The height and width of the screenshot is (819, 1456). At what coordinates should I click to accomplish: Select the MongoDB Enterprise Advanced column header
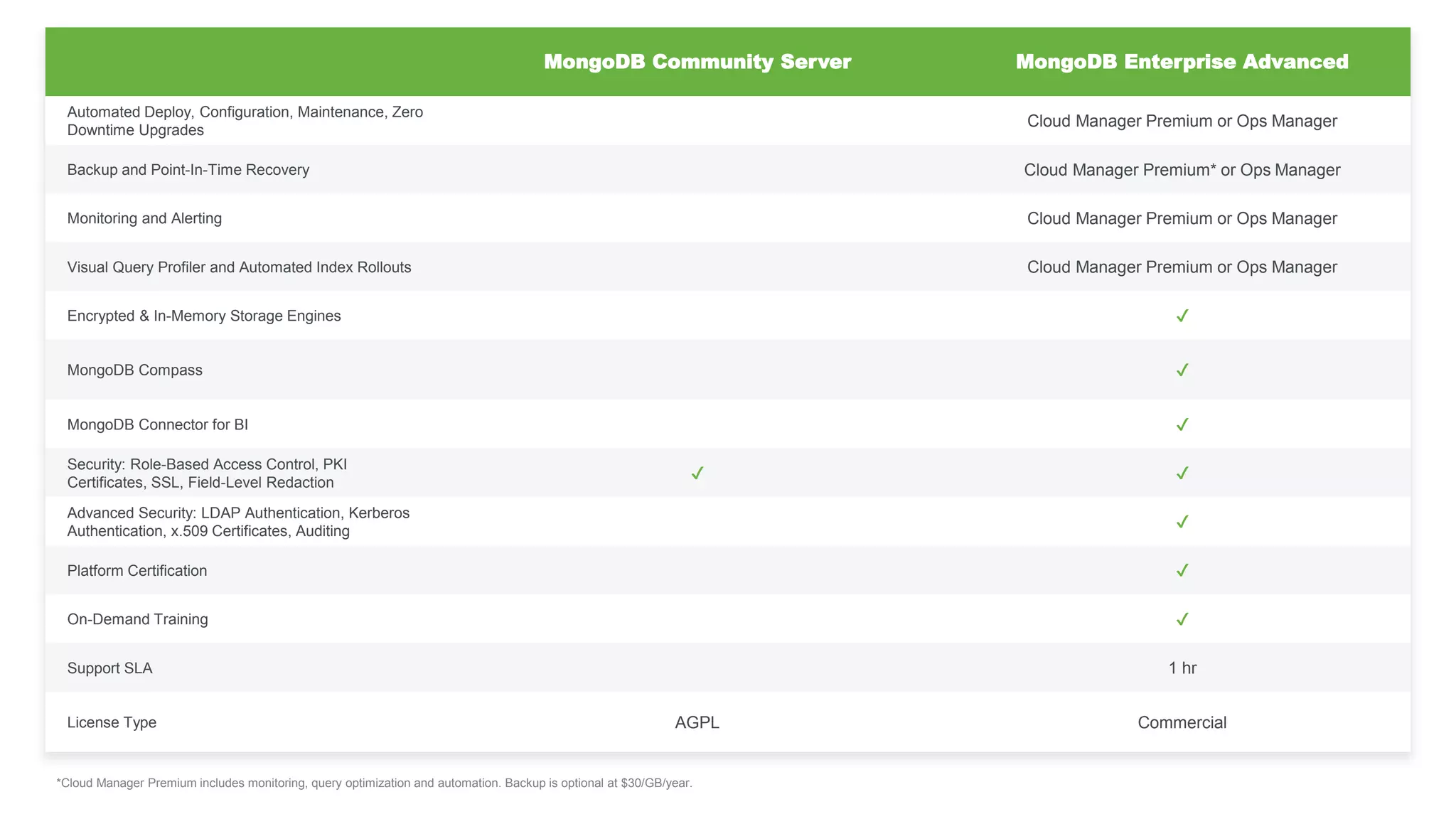(x=1182, y=62)
